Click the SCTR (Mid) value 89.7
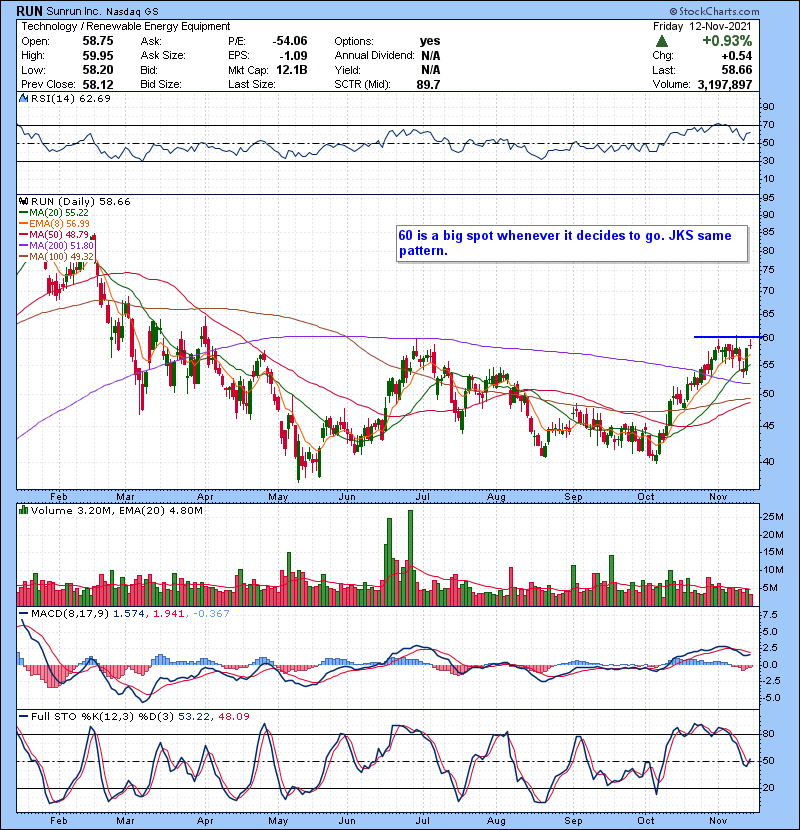Image resolution: width=800 pixels, height=830 pixels. (428, 84)
